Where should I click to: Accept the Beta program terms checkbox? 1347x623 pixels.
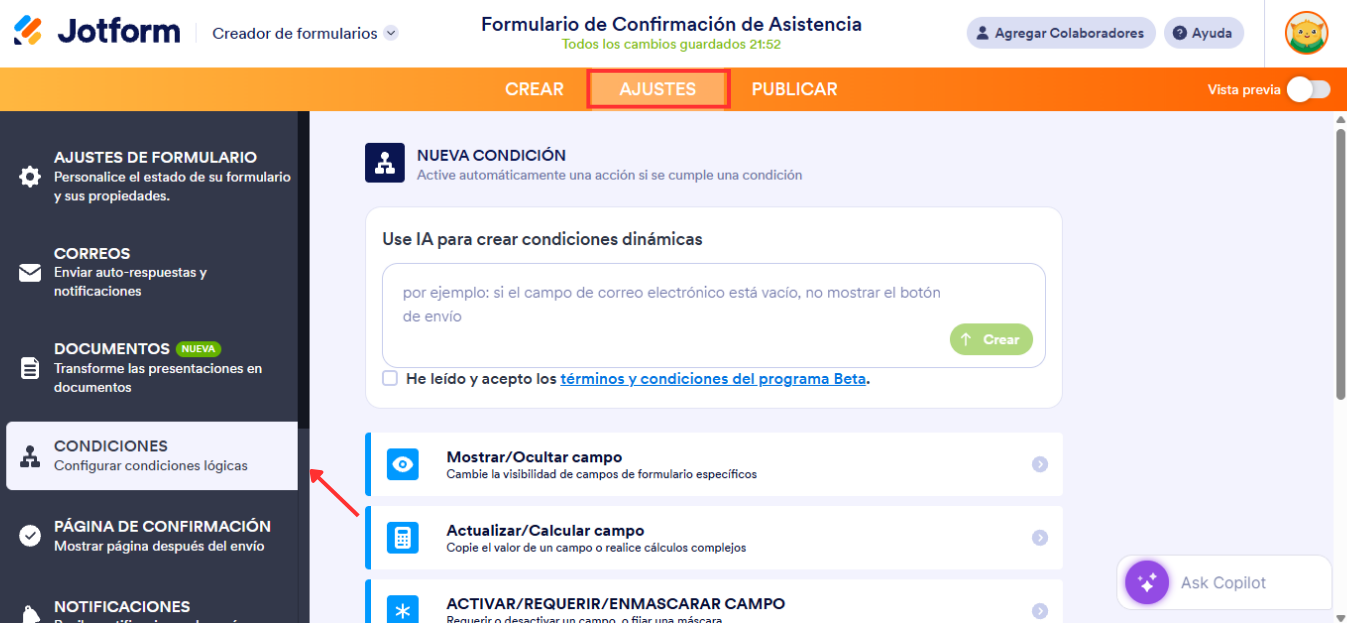click(x=390, y=378)
